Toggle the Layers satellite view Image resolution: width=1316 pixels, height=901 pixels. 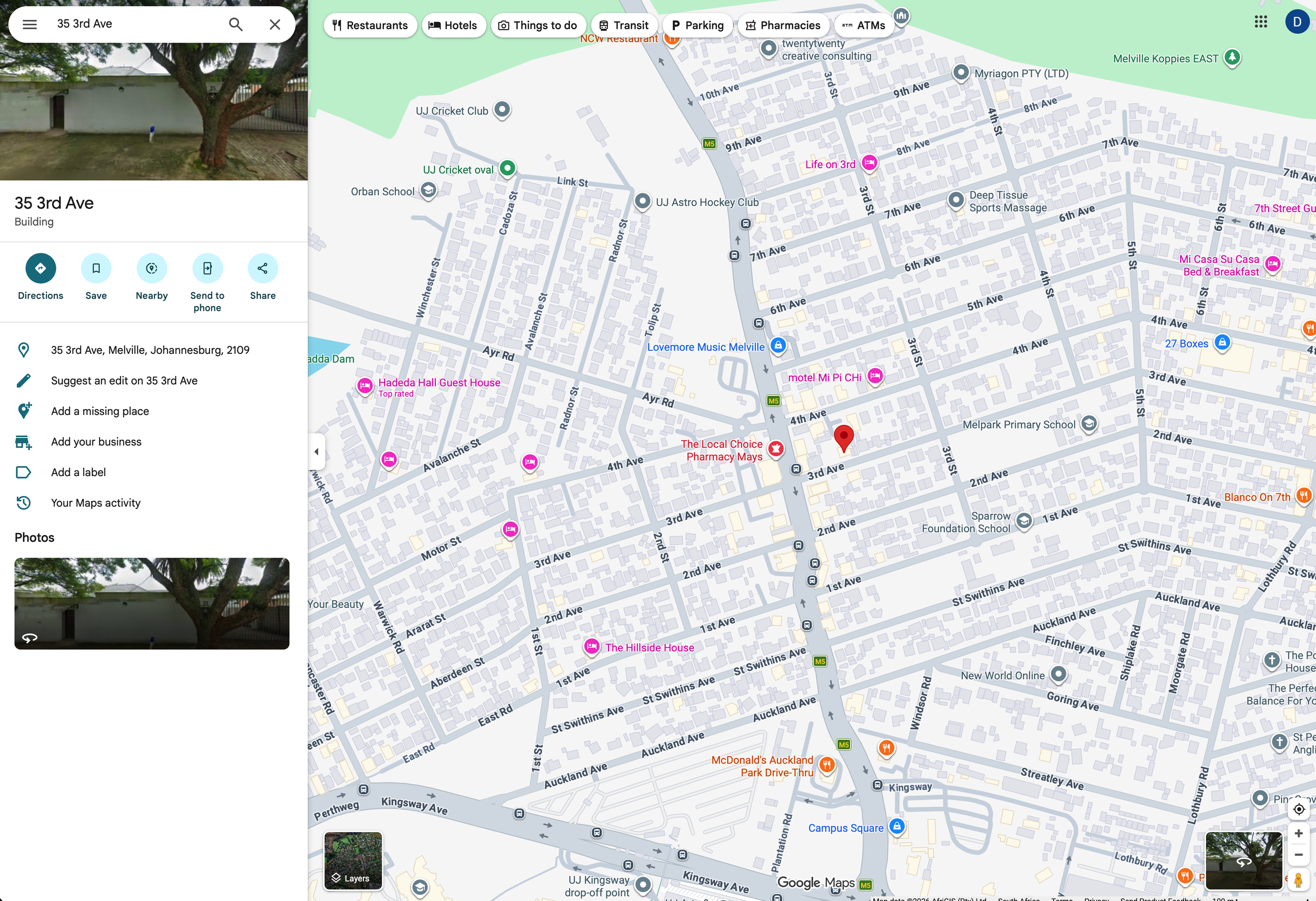tap(353, 860)
